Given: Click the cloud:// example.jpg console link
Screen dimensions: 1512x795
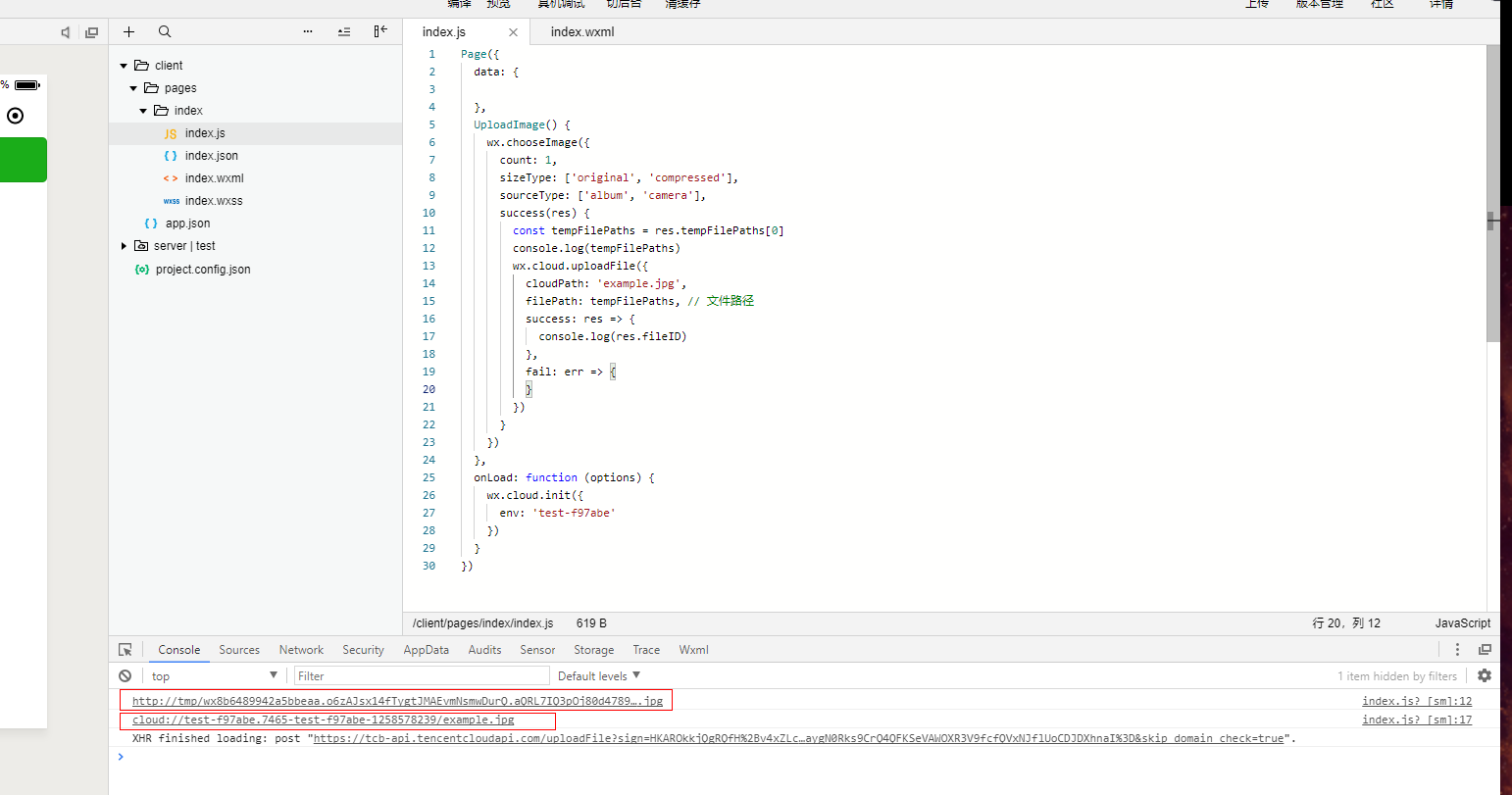Looking at the screenshot, I should click(x=324, y=720).
